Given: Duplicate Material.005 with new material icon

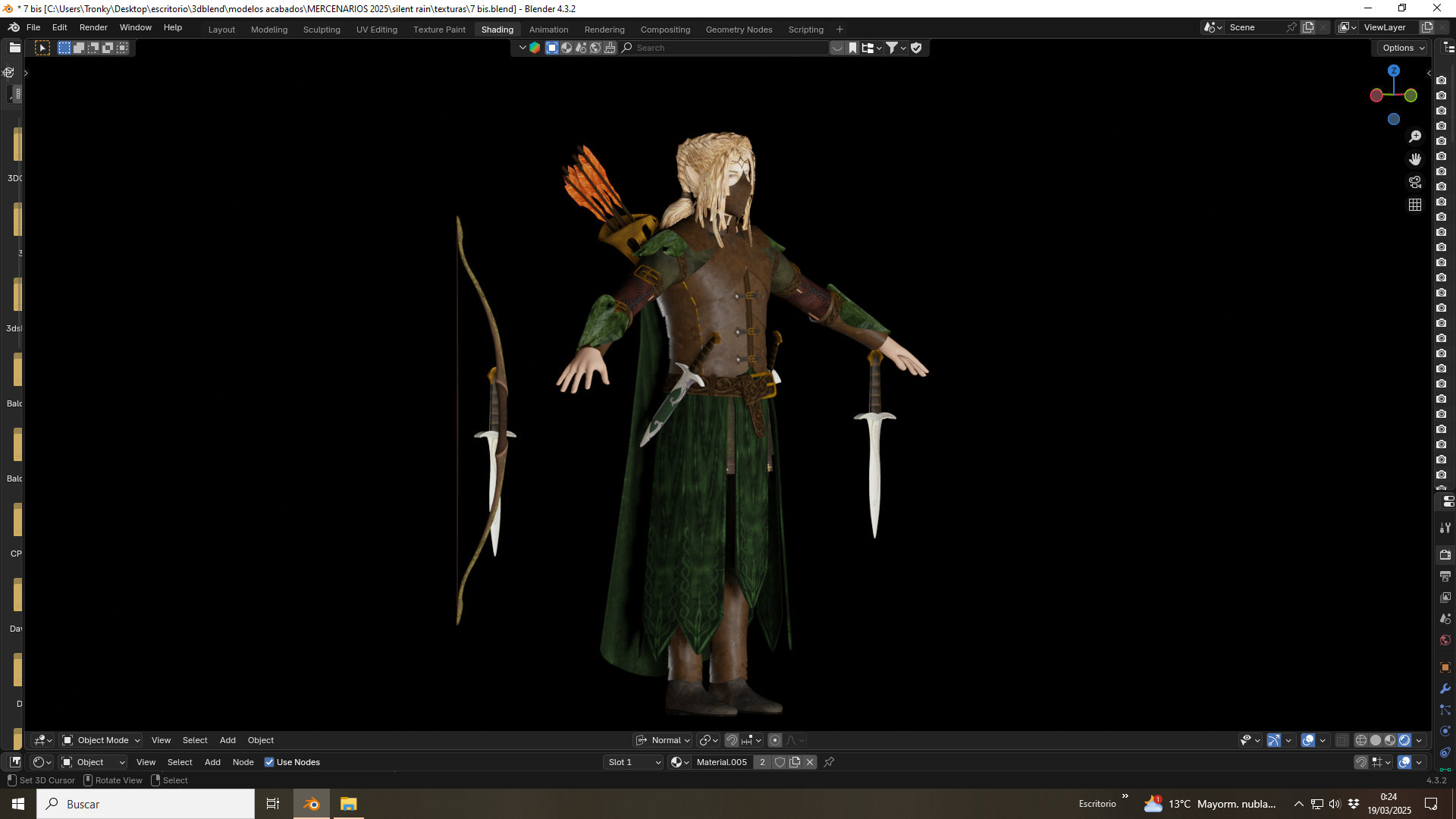Looking at the screenshot, I should (795, 762).
